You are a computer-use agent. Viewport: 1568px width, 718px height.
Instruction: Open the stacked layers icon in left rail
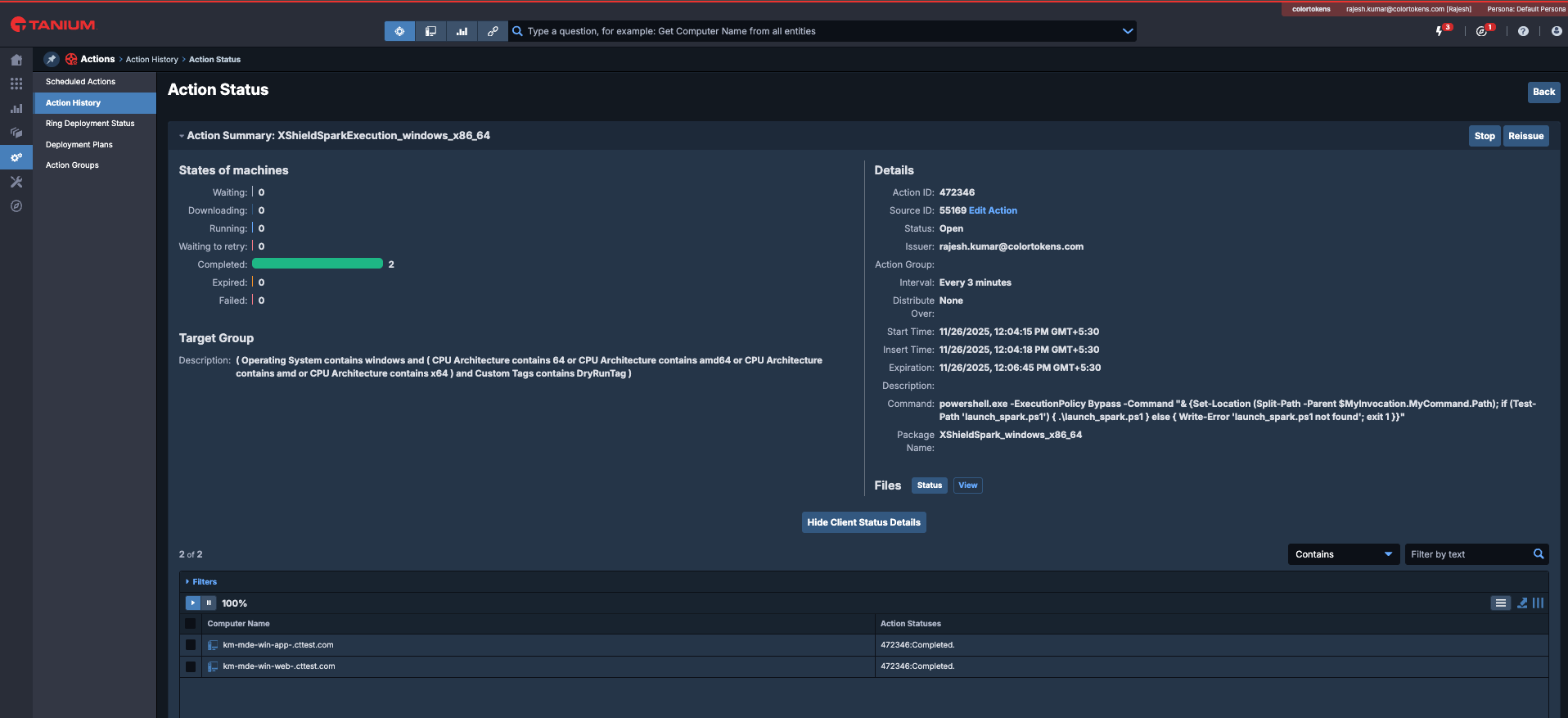point(16,133)
